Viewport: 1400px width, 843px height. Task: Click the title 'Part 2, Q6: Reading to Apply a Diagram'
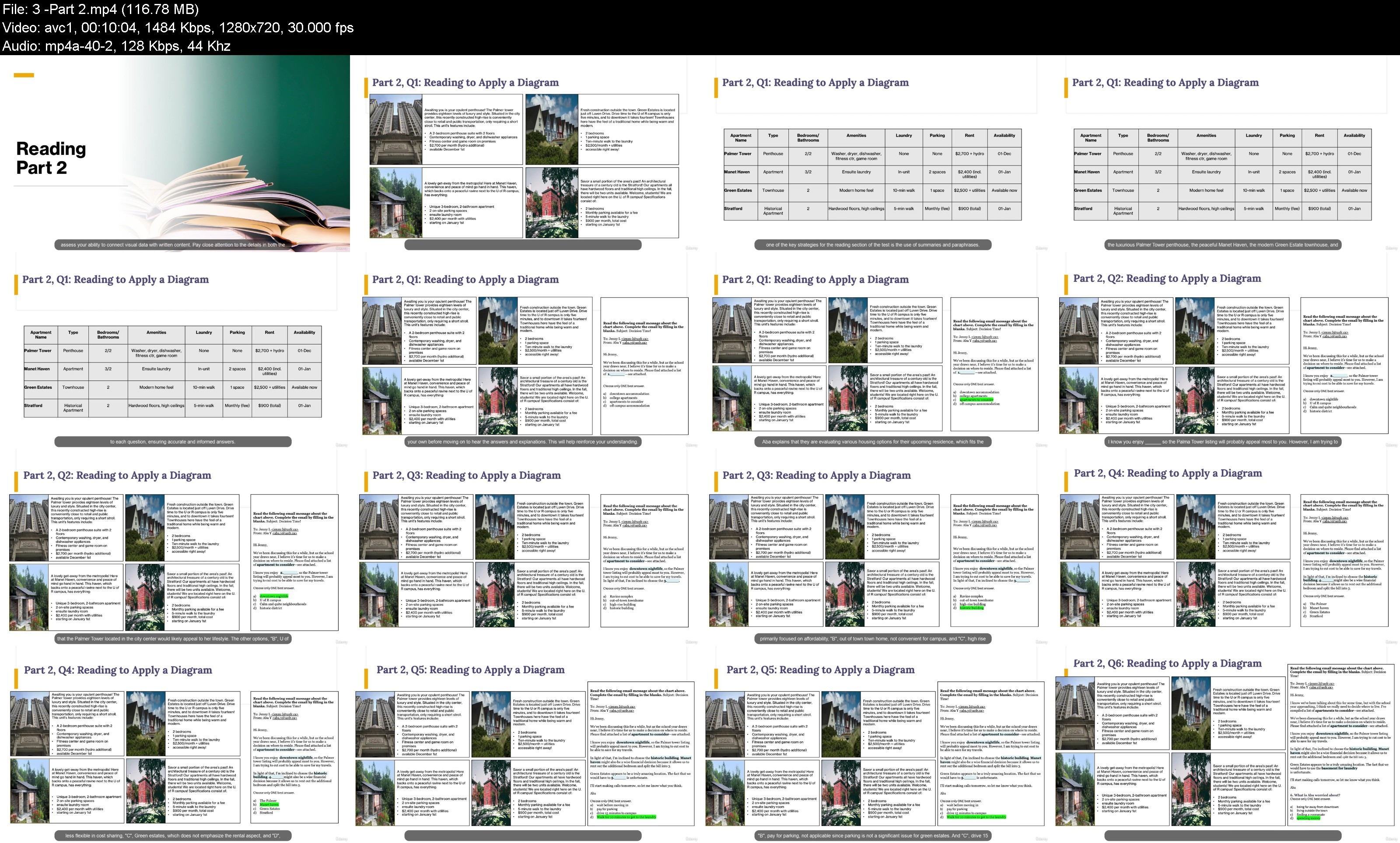(1167, 663)
